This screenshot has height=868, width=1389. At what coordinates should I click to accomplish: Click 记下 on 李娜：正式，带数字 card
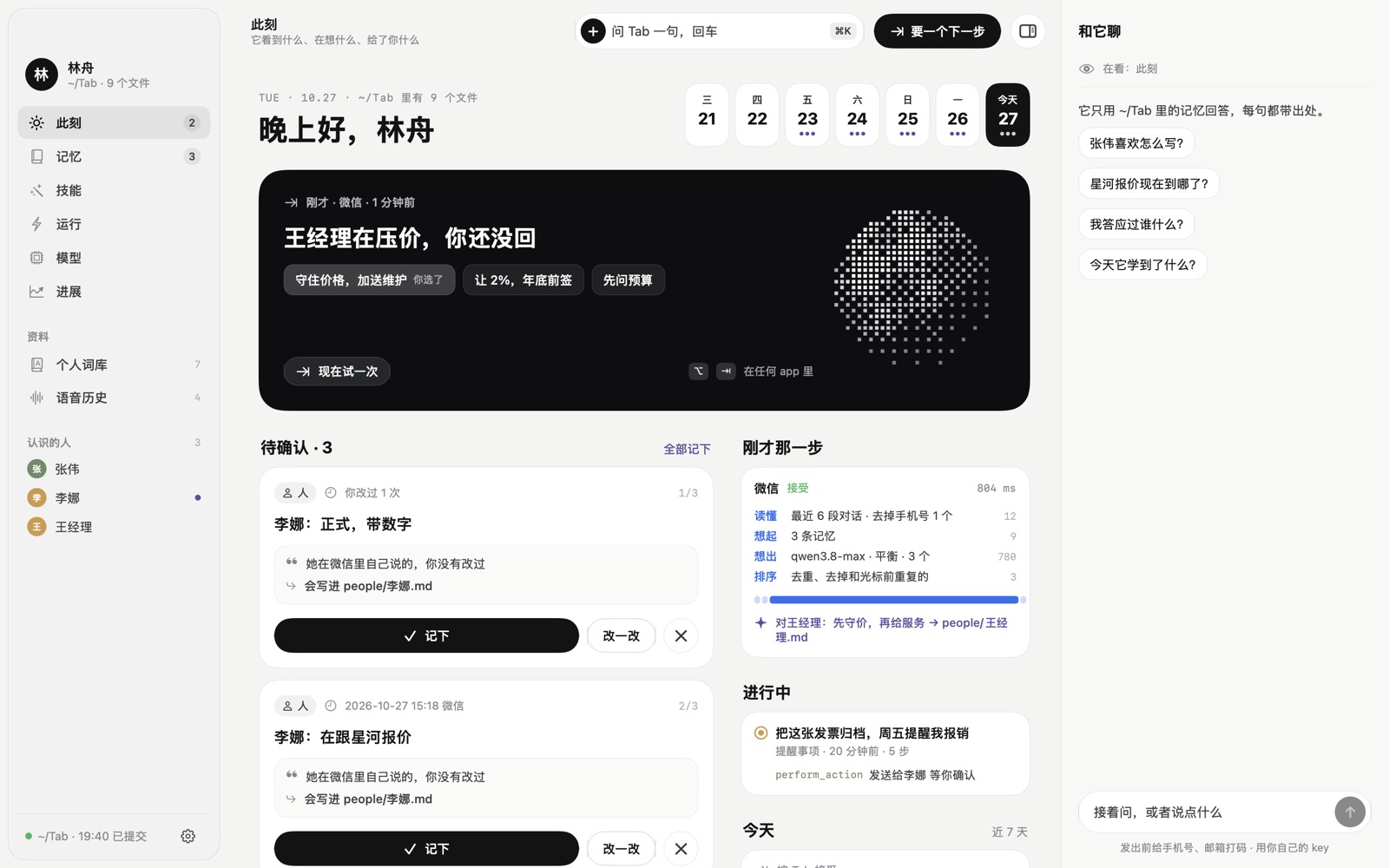426,636
